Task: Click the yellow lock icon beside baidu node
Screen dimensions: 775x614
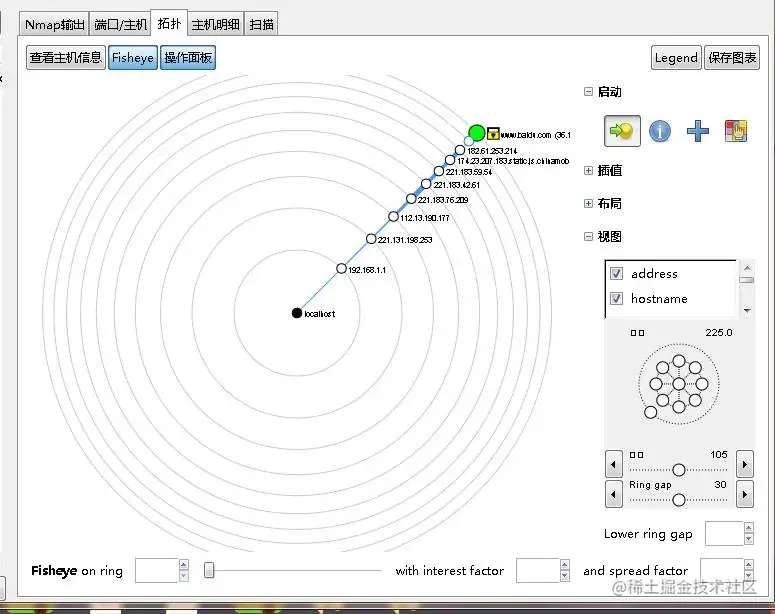Action: 493,133
